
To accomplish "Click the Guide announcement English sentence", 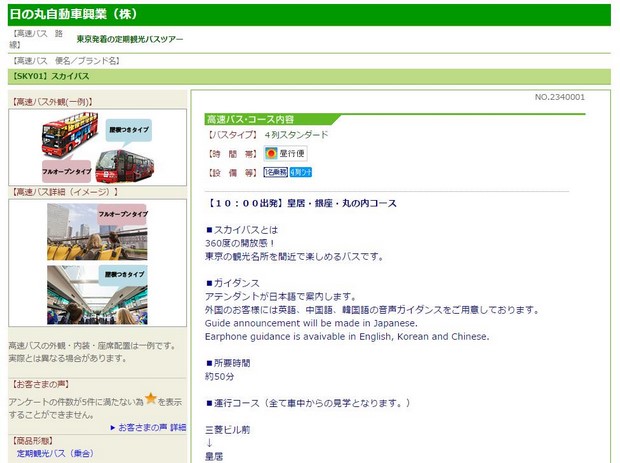I will pyautogui.click(x=311, y=323).
